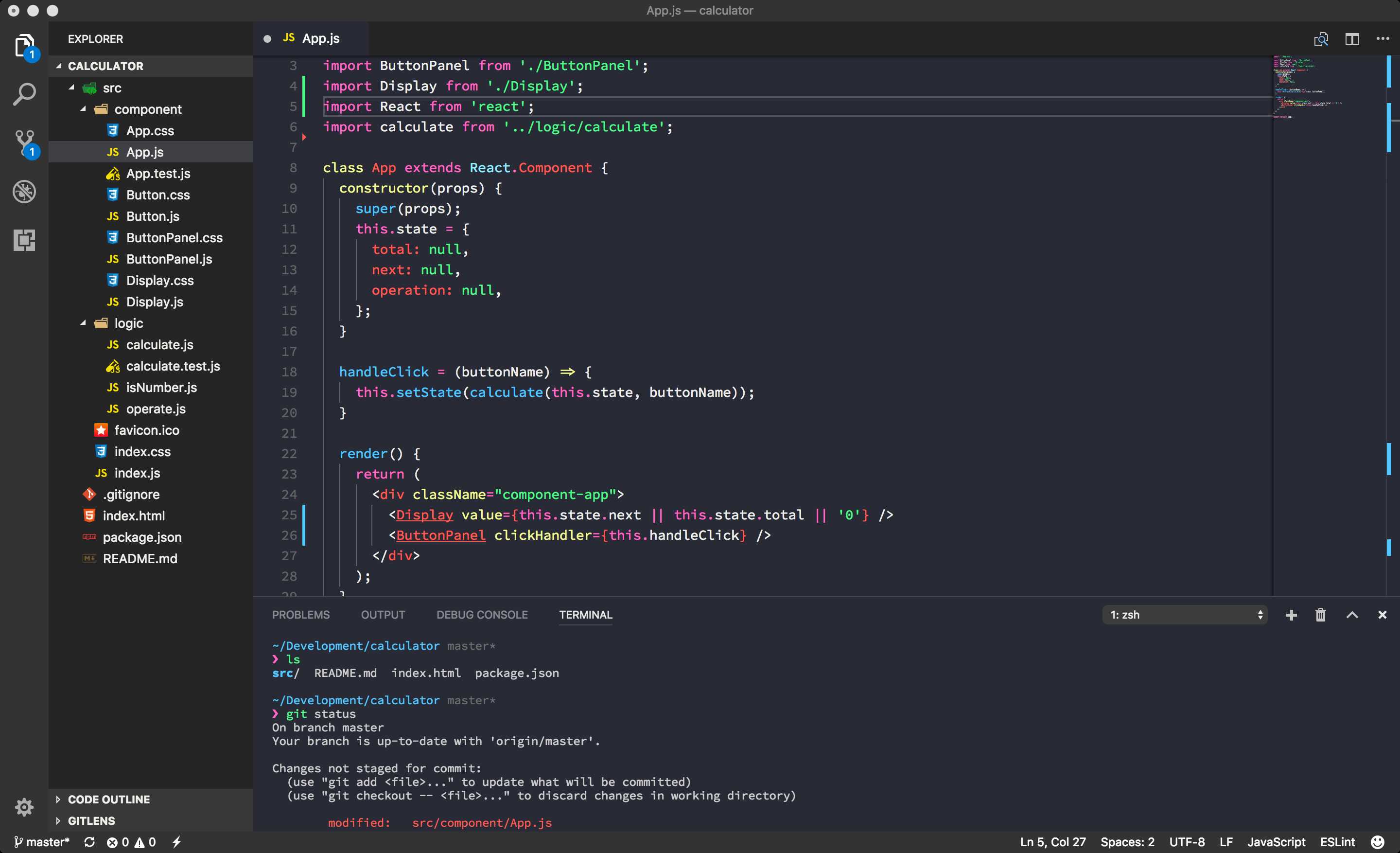1400x853 pixels.
Task: Click the Split Editor icon in top right
Action: click(1350, 38)
